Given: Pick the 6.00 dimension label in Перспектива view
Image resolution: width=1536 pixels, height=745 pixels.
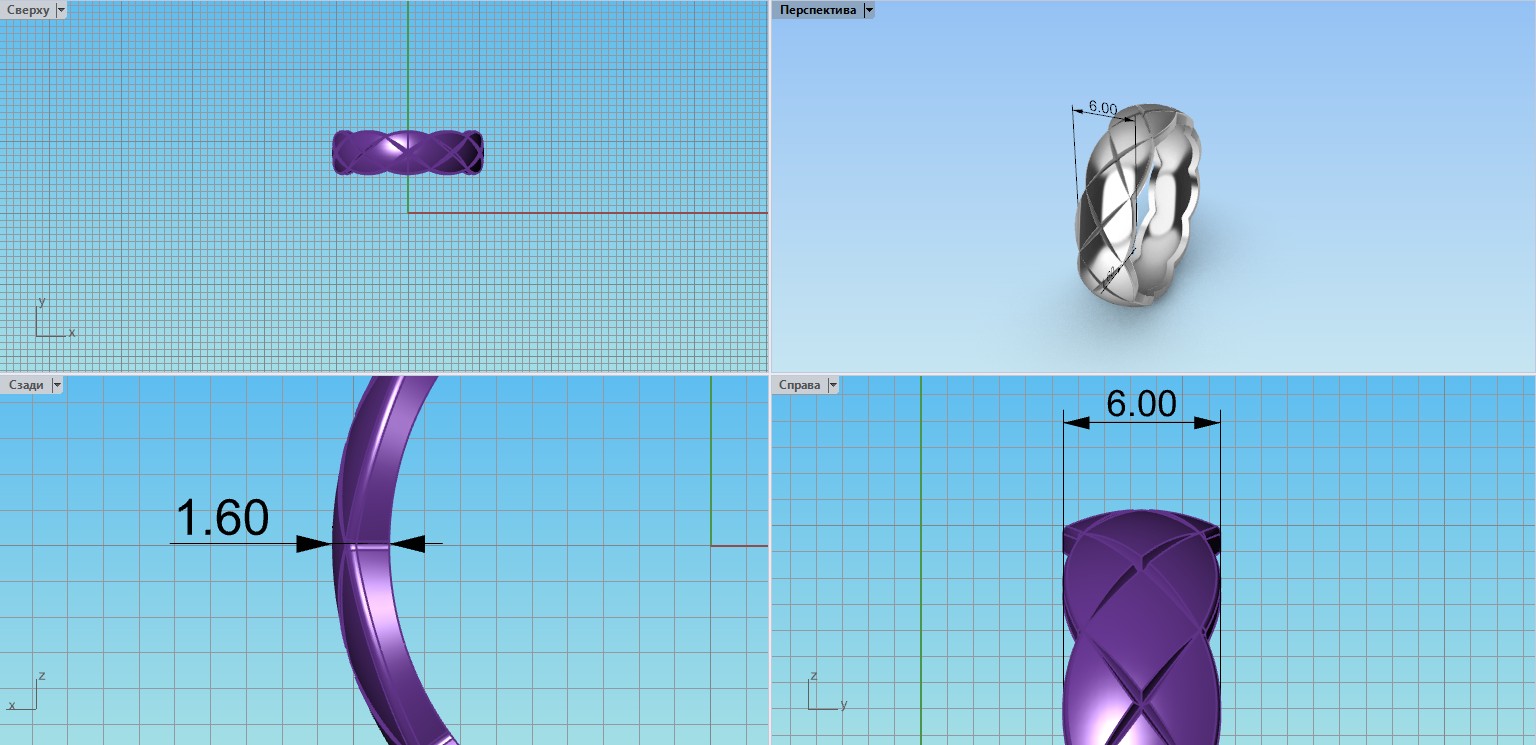Looking at the screenshot, I should (x=1102, y=107).
